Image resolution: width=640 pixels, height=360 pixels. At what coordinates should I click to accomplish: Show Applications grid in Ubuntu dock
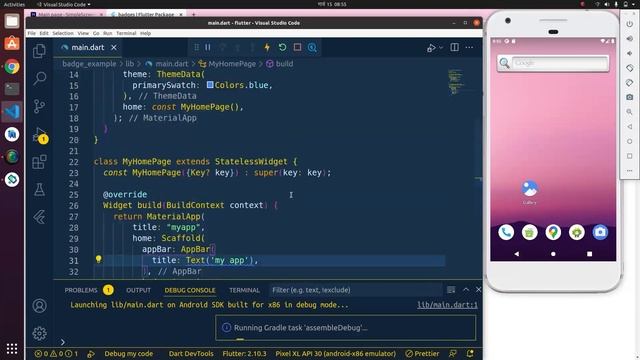12,348
